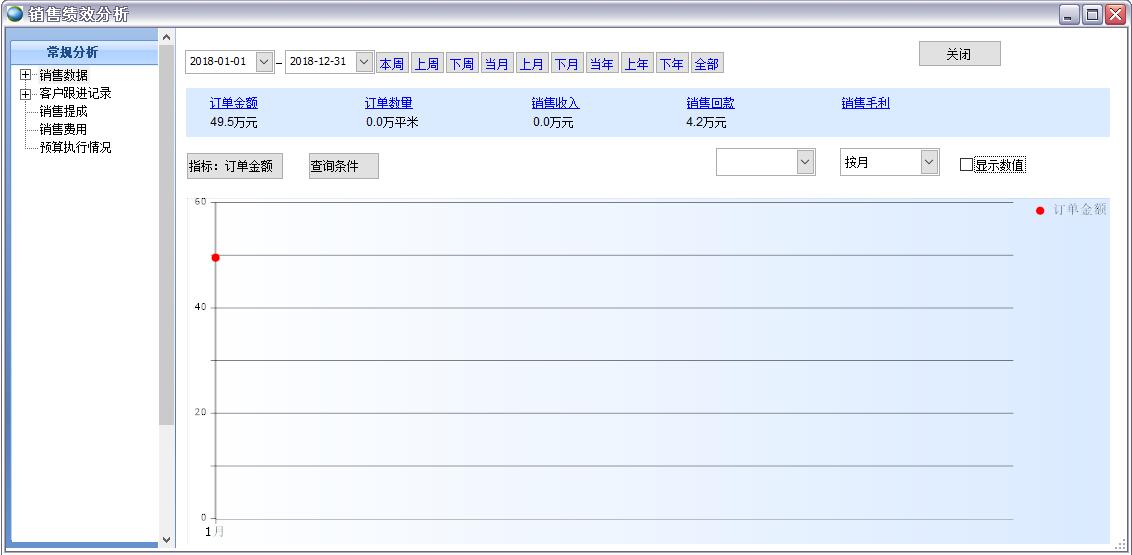Click the 关闭 button
The image size is (1132, 555).
(959, 54)
